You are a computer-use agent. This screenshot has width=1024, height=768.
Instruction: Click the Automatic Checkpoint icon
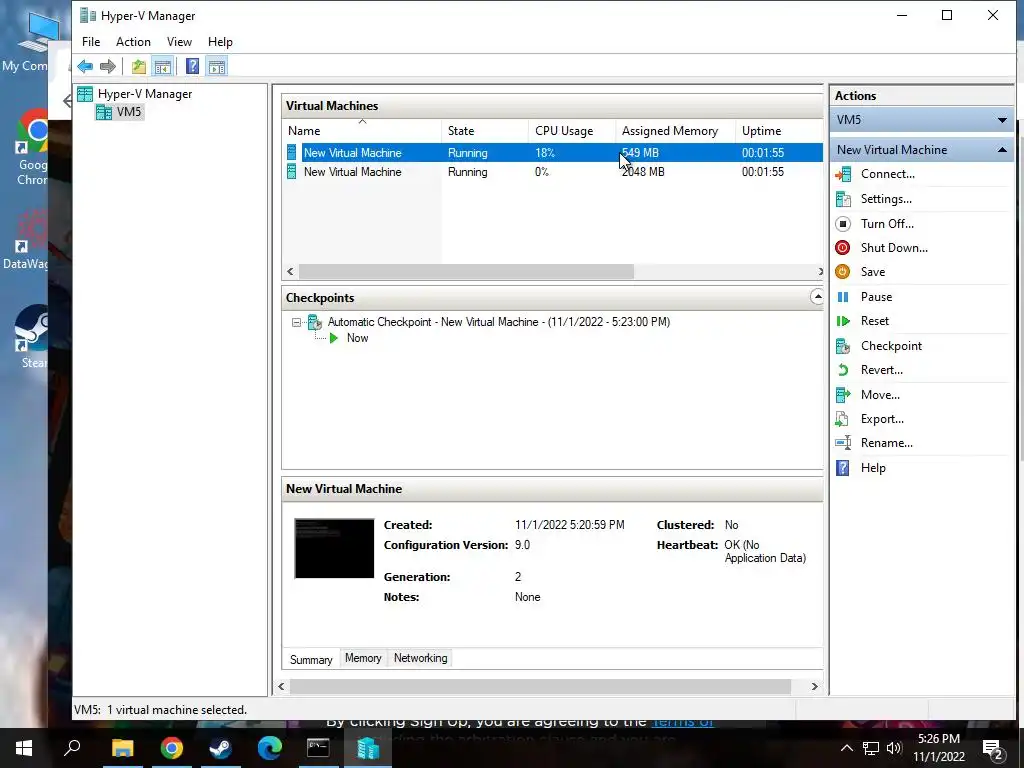coord(315,322)
